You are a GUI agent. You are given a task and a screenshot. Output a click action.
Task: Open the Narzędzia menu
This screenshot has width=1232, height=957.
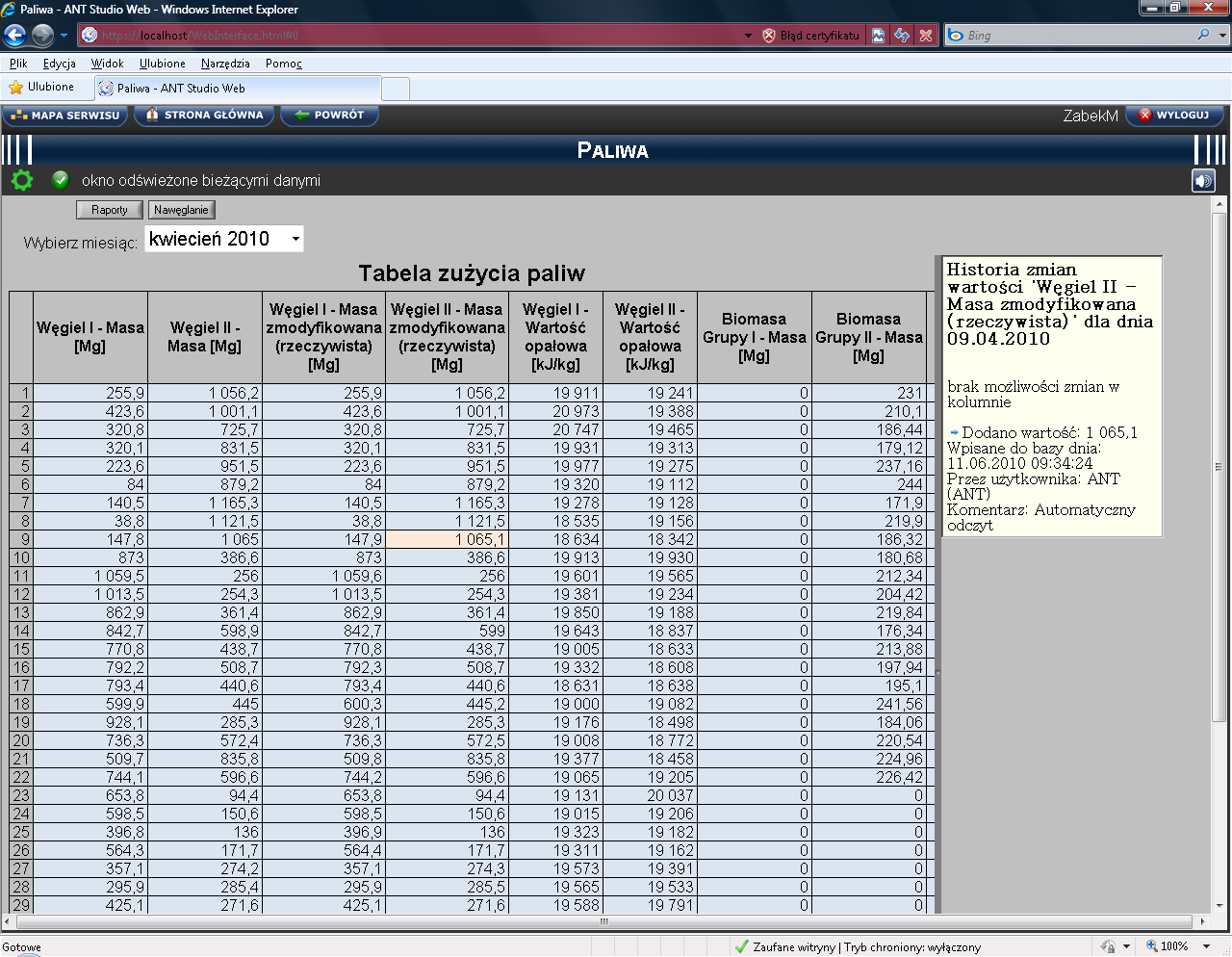tap(225, 64)
